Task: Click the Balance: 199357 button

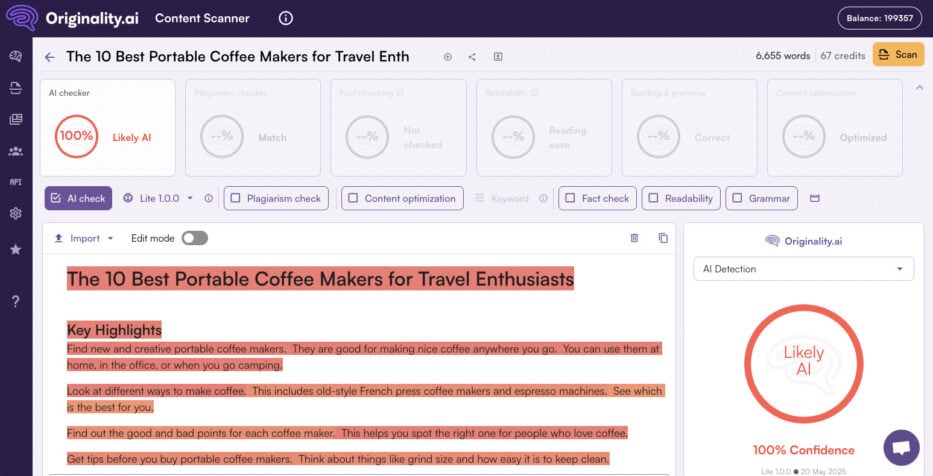Action: [879, 18]
